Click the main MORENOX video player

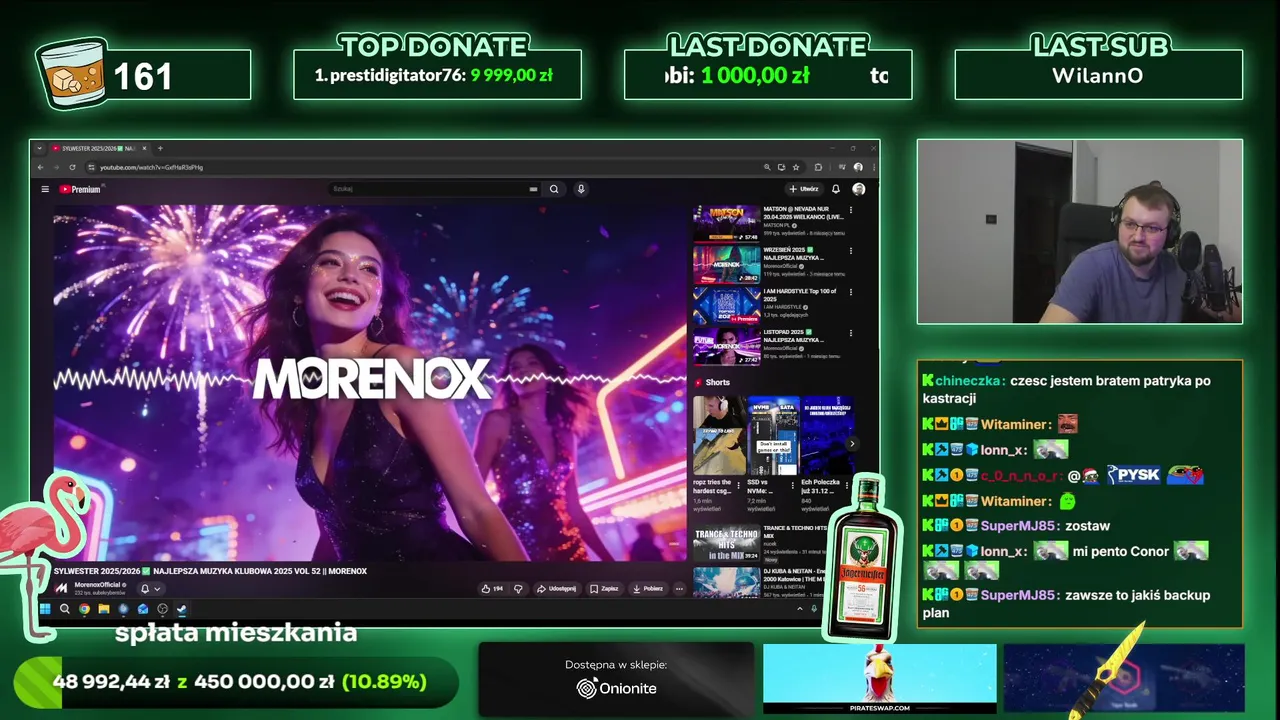pyautogui.click(x=370, y=383)
